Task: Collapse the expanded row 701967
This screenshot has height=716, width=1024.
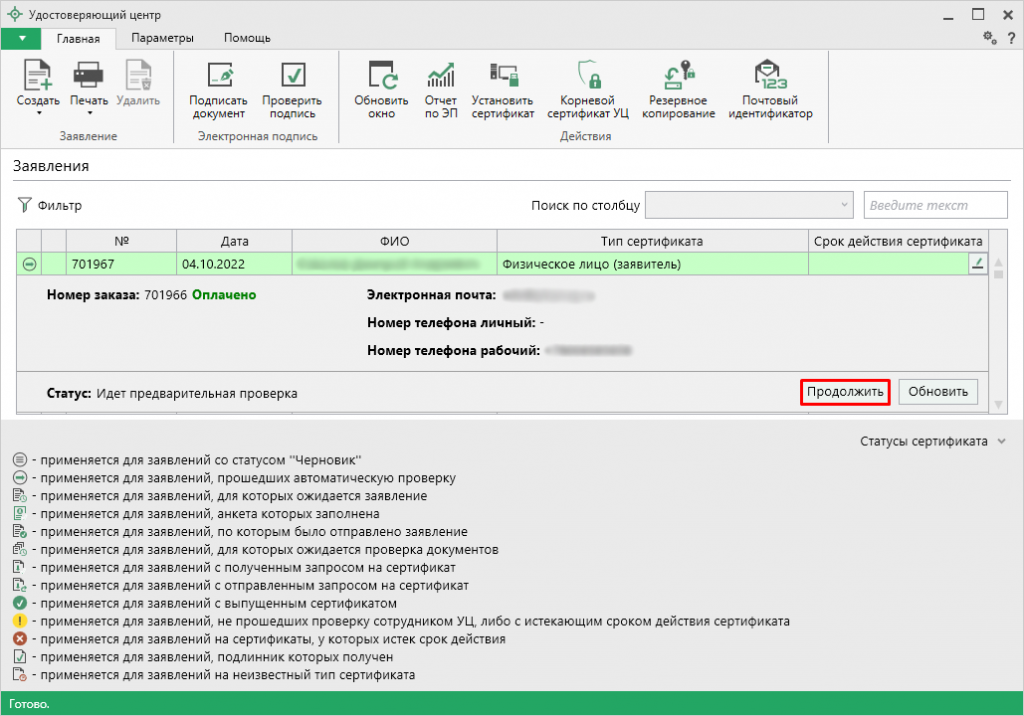Action: pos(30,265)
